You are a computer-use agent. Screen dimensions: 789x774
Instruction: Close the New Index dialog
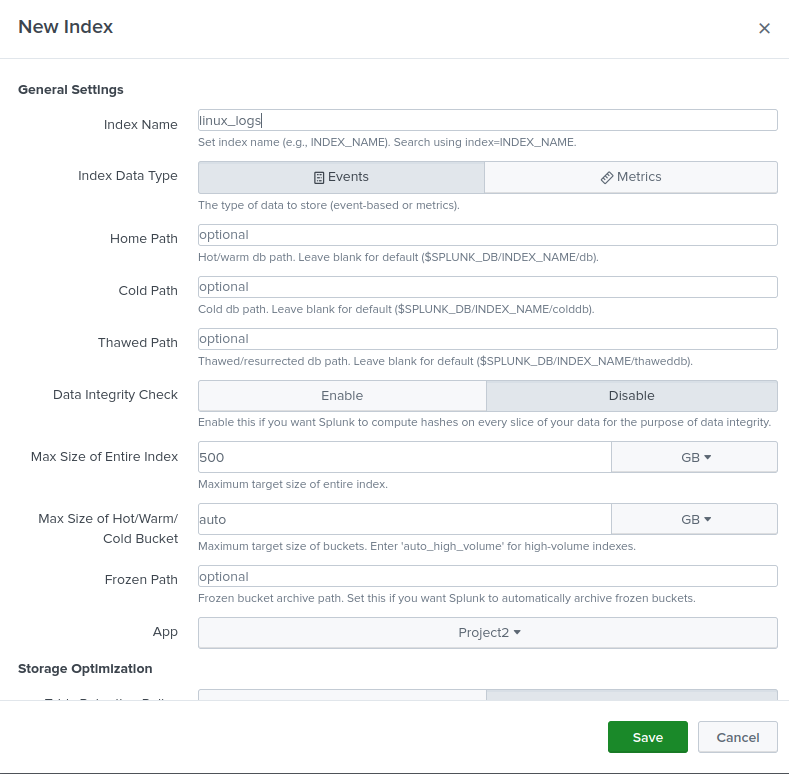[764, 28]
